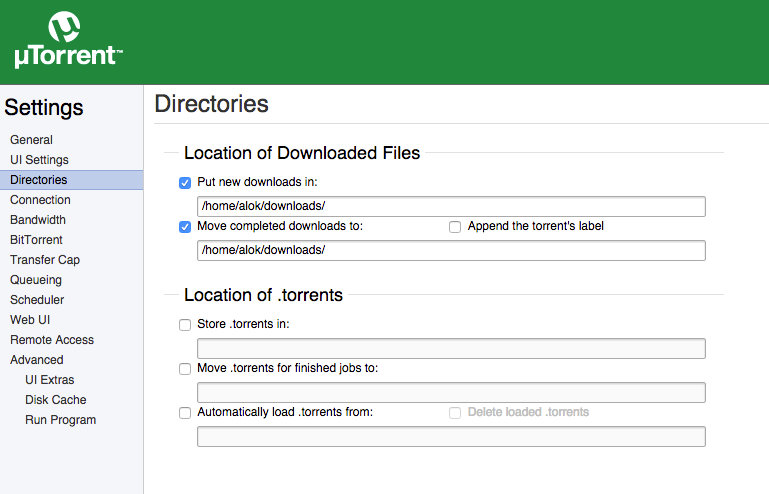Click the new downloads path field
Screen dimensions: 769x494
[451, 207]
